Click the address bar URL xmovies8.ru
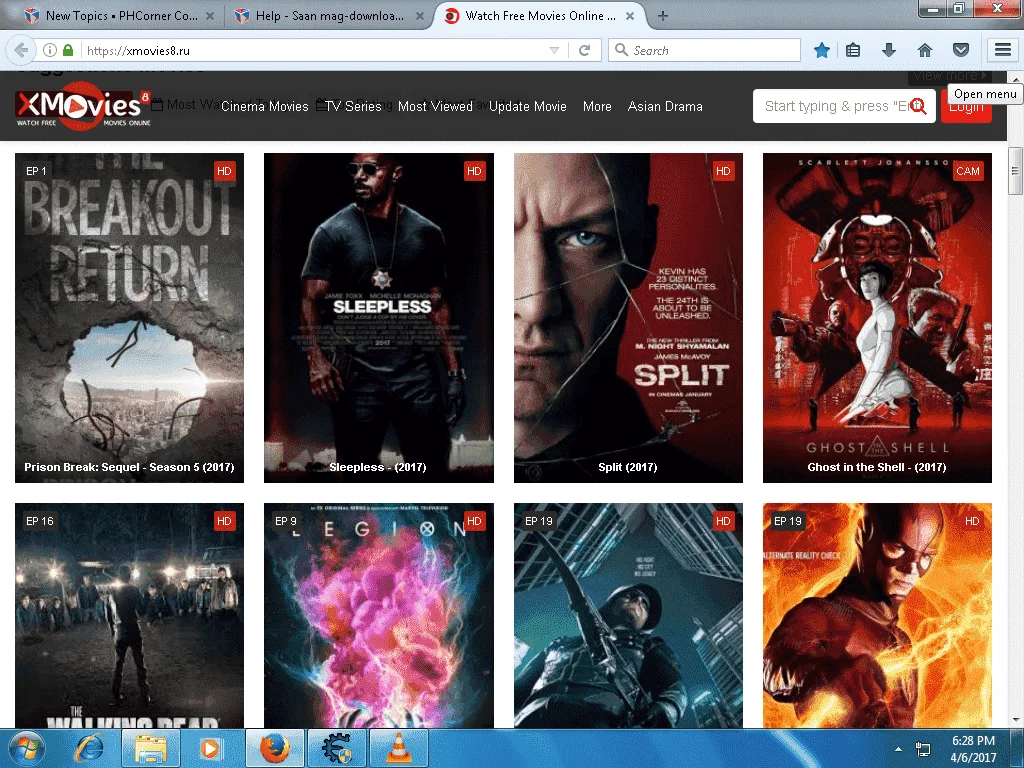Viewport: 1024px width, 768px height. [138, 50]
